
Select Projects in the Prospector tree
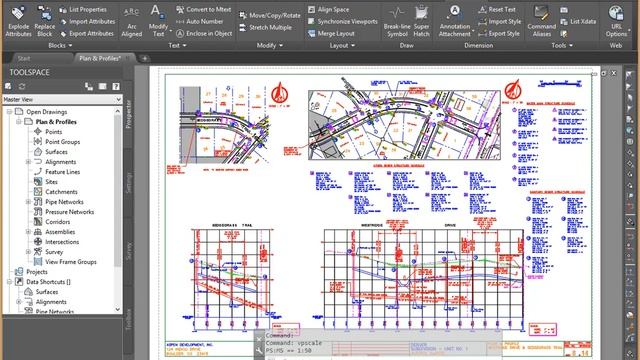point(37,272)
